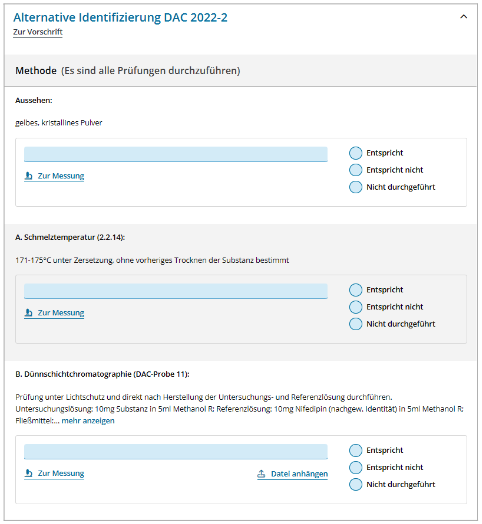Viewport: 482px width, 524px height.
Task: Focus the Aussehen result input field
Action: tap(176, 154)
